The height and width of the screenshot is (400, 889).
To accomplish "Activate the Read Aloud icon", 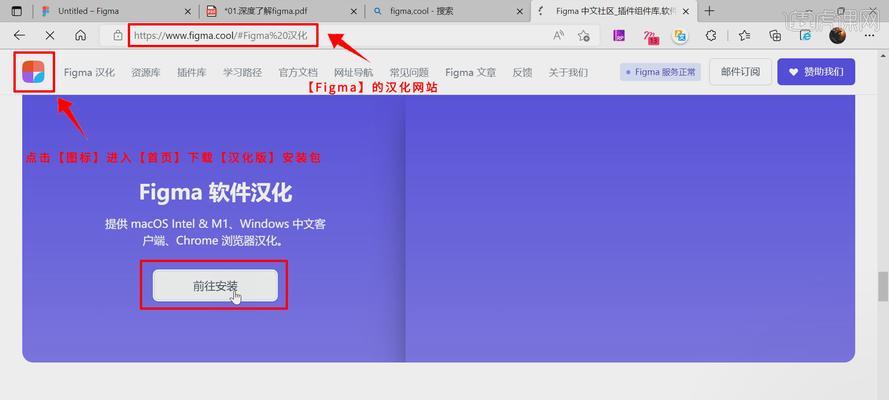I will [x=558, y=36].
